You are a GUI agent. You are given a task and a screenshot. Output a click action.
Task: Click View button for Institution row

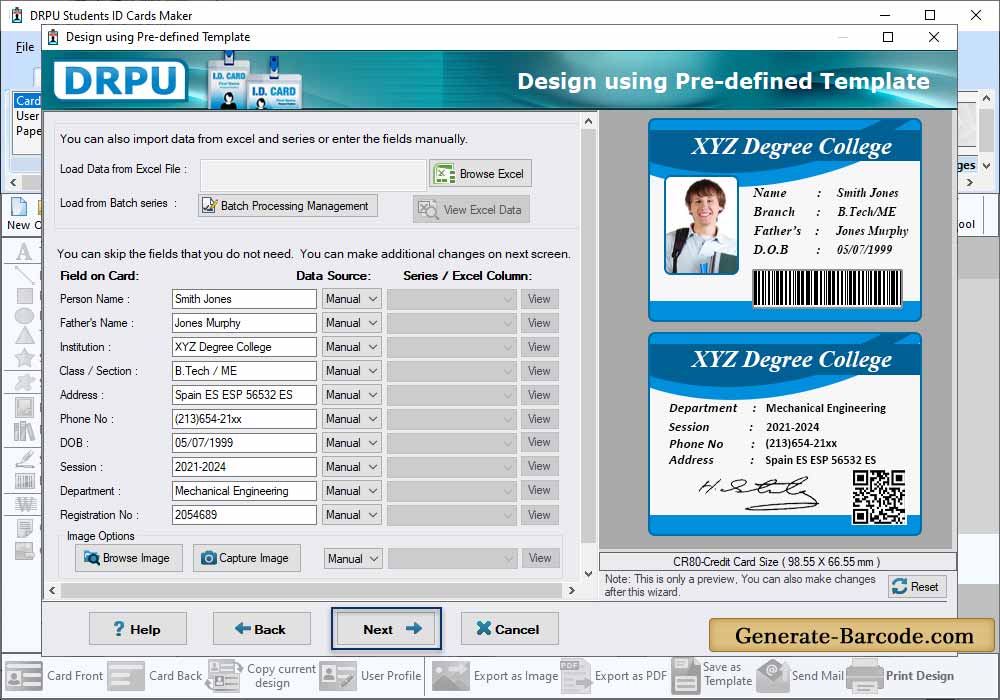[540, 347]
